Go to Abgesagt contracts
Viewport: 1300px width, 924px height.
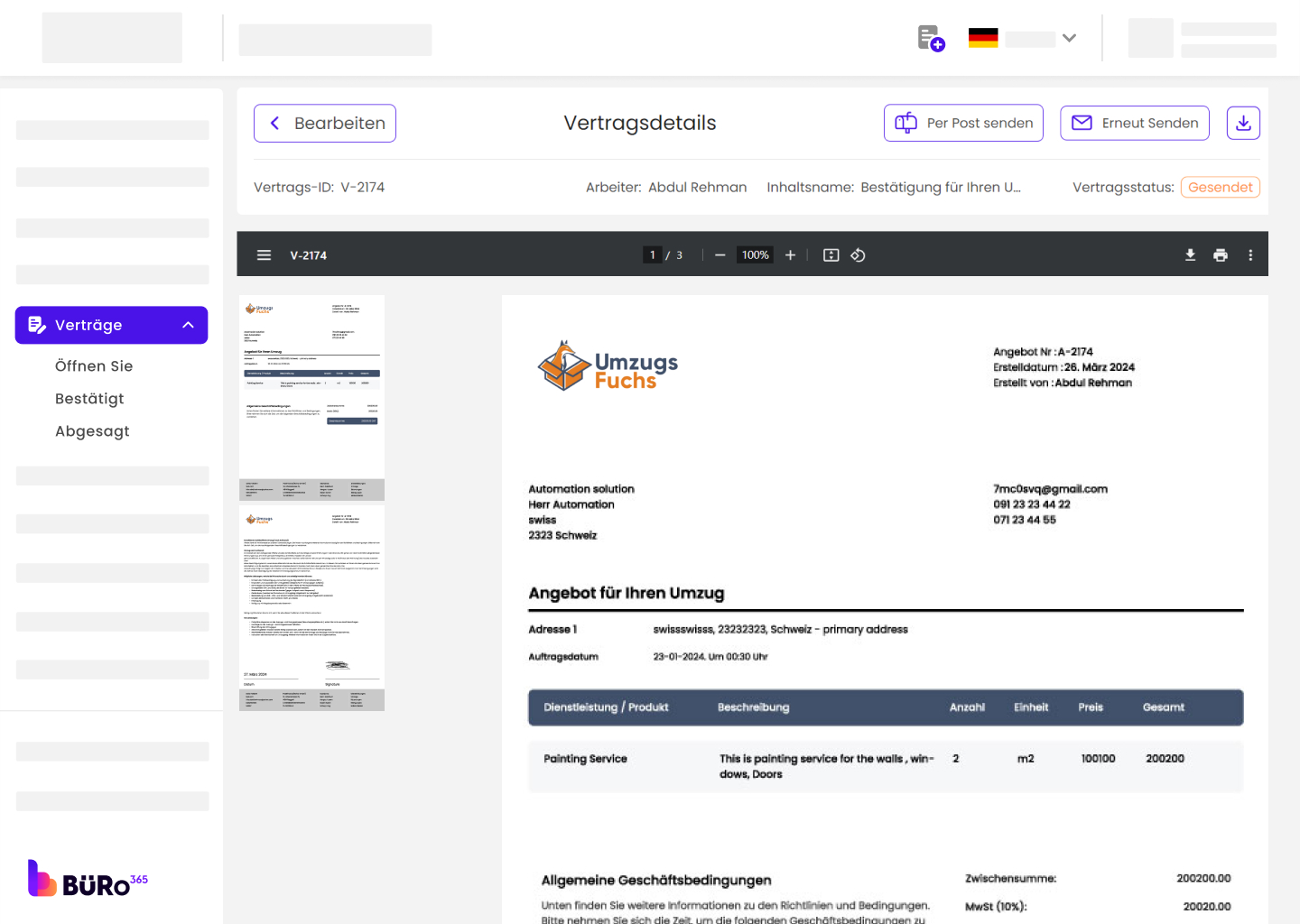pos(92,431)
